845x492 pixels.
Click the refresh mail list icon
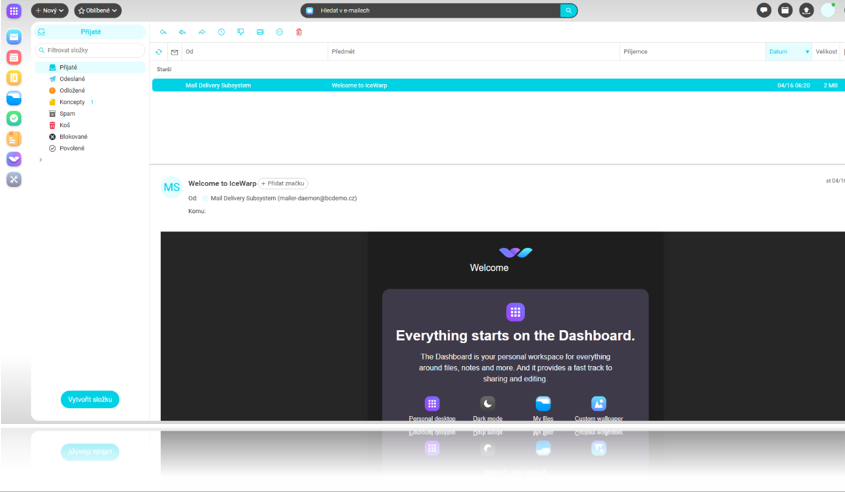[x=159, y=52]
